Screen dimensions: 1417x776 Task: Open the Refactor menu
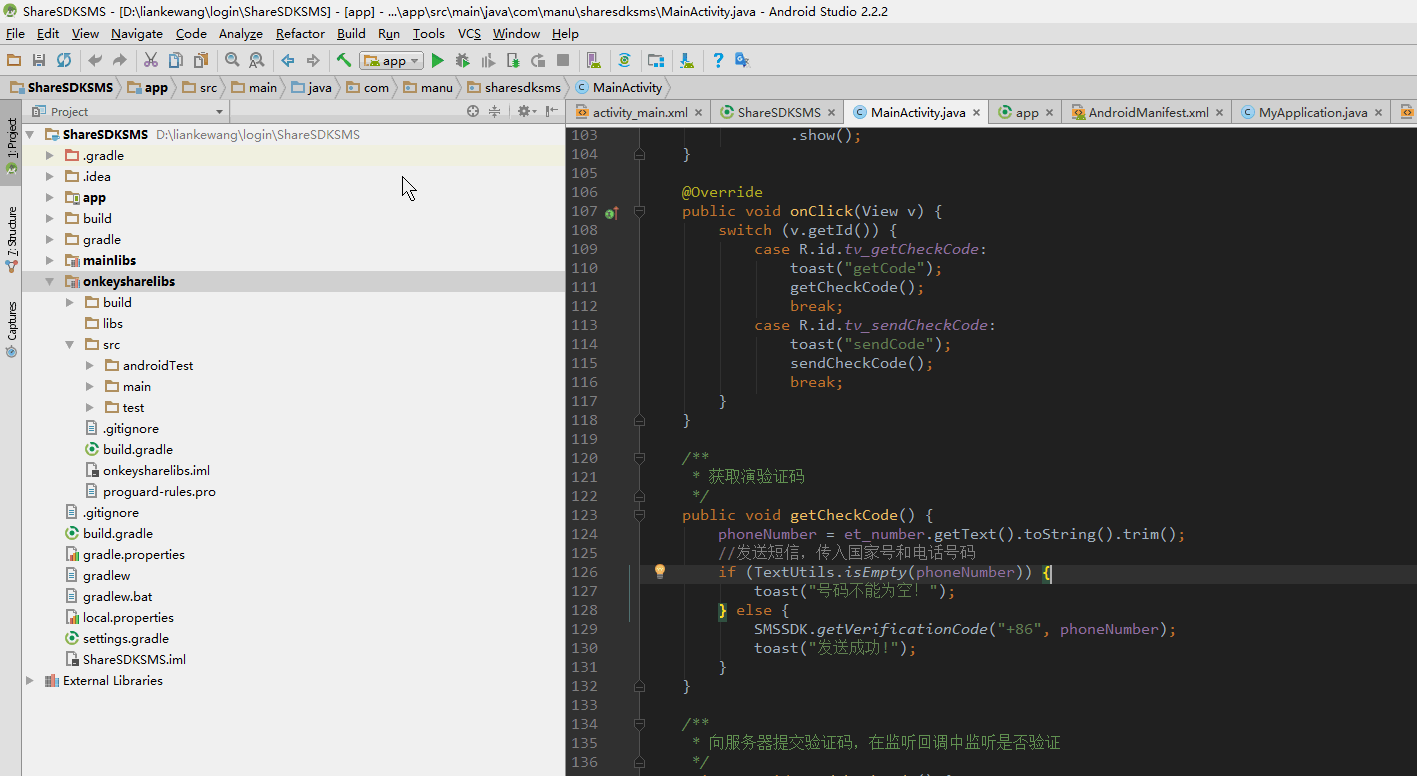[301, 34]
